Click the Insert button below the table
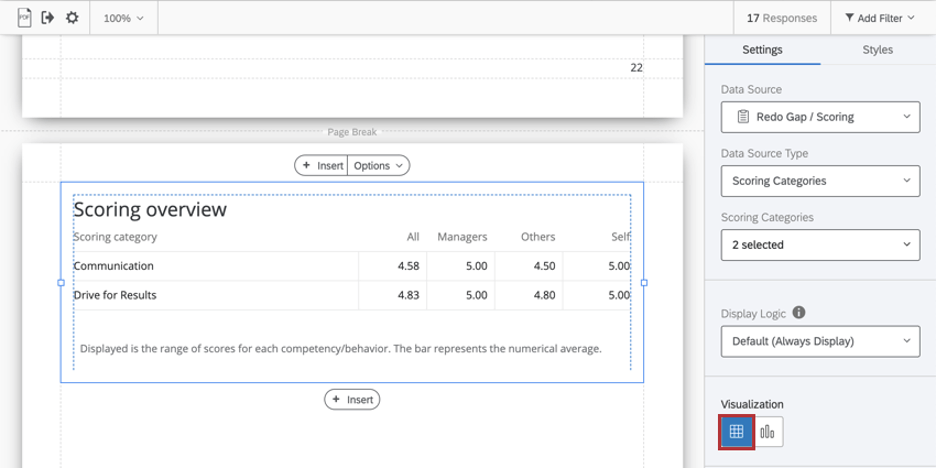 (352, 400)
